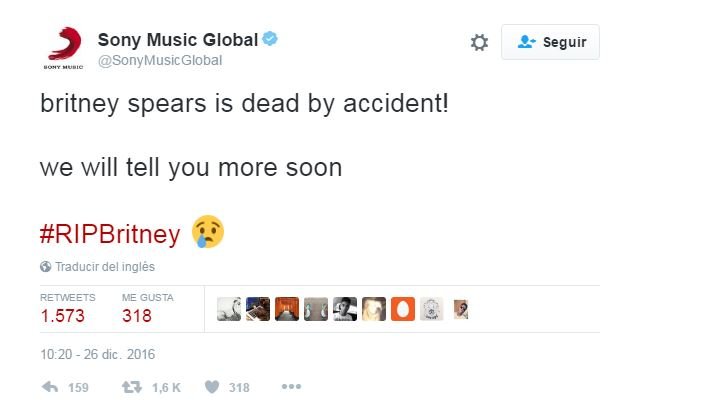Like the tweet with heart icon

(x=211, y=387)
